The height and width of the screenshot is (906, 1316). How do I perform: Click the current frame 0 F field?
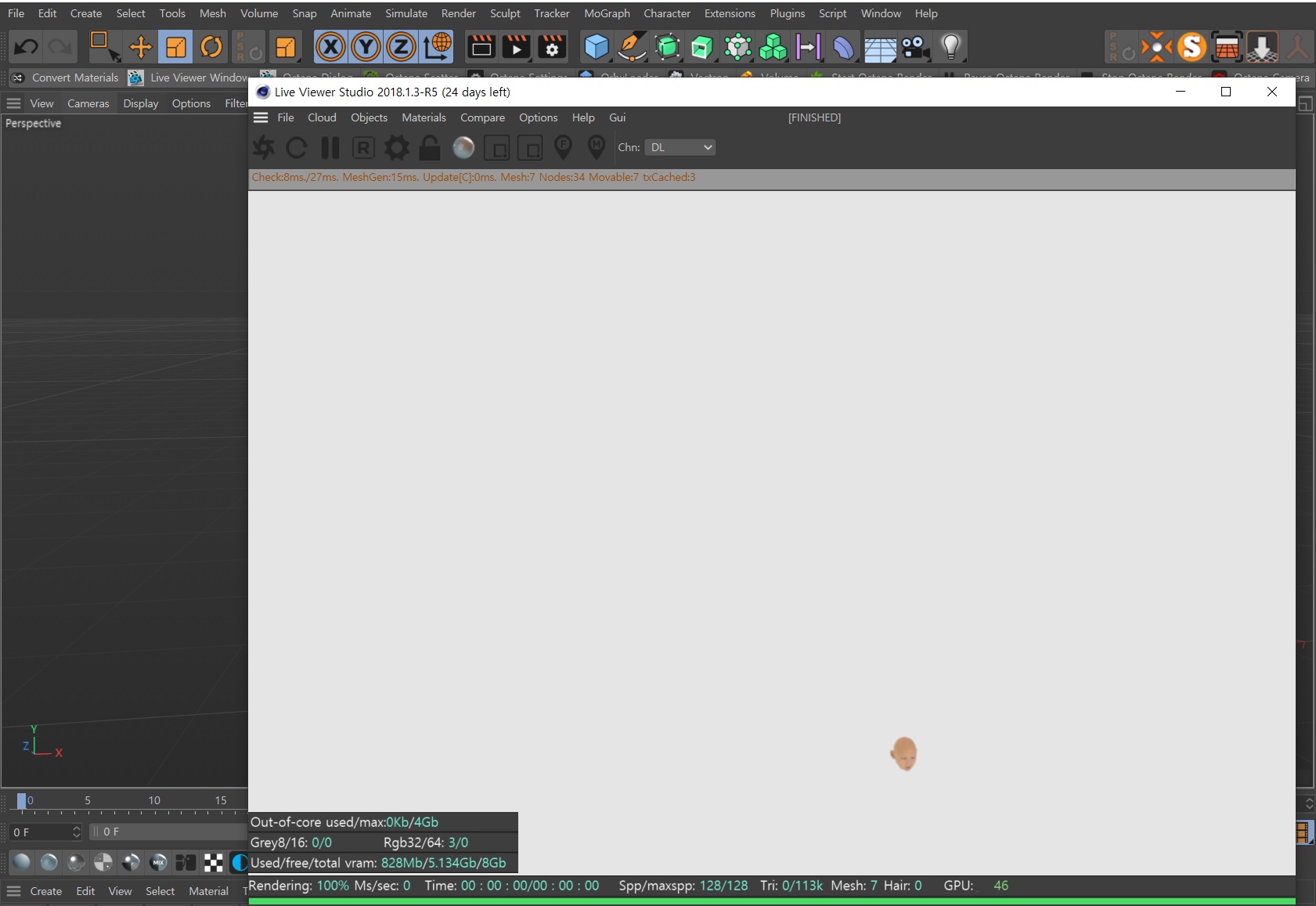point(40,832)
